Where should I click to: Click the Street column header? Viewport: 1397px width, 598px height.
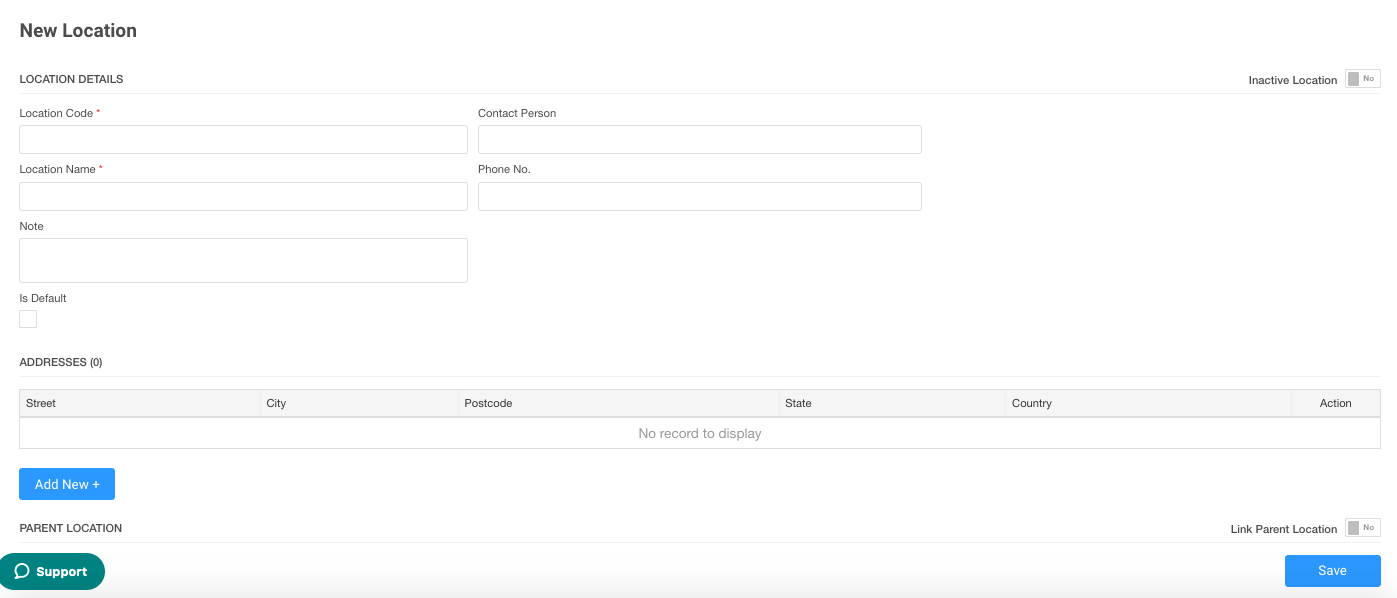click(139, 403)
